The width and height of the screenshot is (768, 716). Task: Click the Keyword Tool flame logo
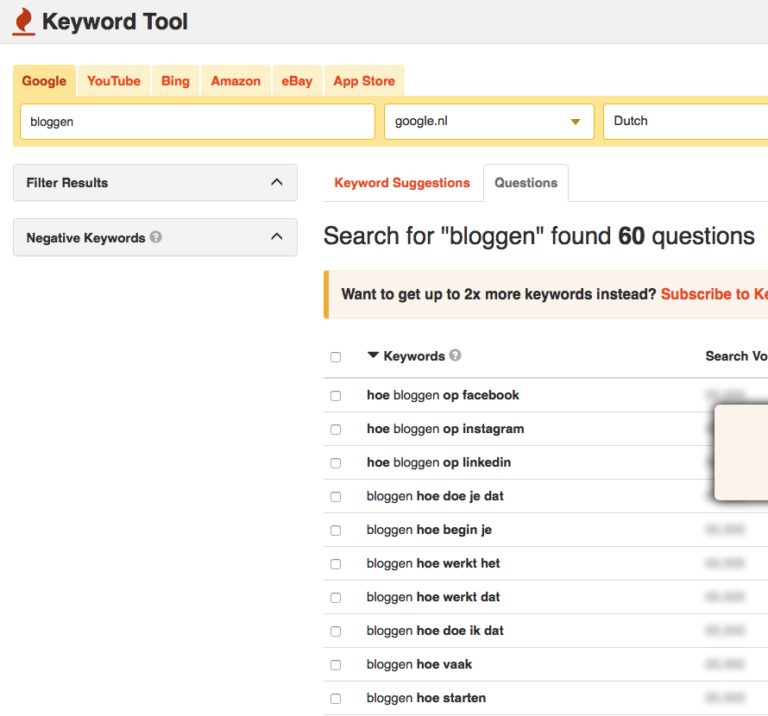tap(24, 22)
